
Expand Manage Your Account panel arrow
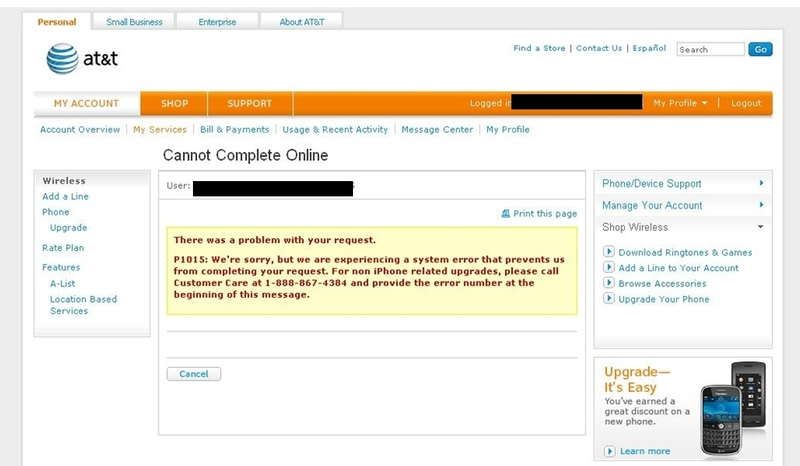(761, 205)
